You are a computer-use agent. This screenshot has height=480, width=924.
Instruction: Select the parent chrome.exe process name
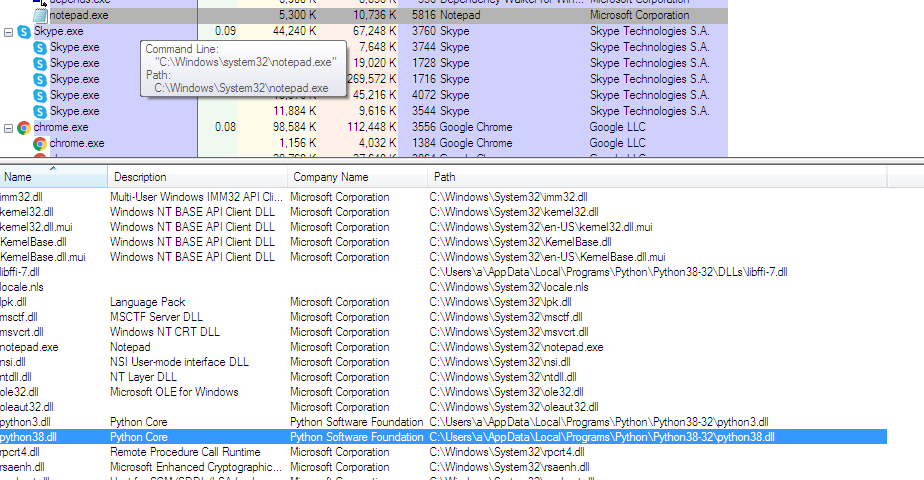tap(61, 127)
